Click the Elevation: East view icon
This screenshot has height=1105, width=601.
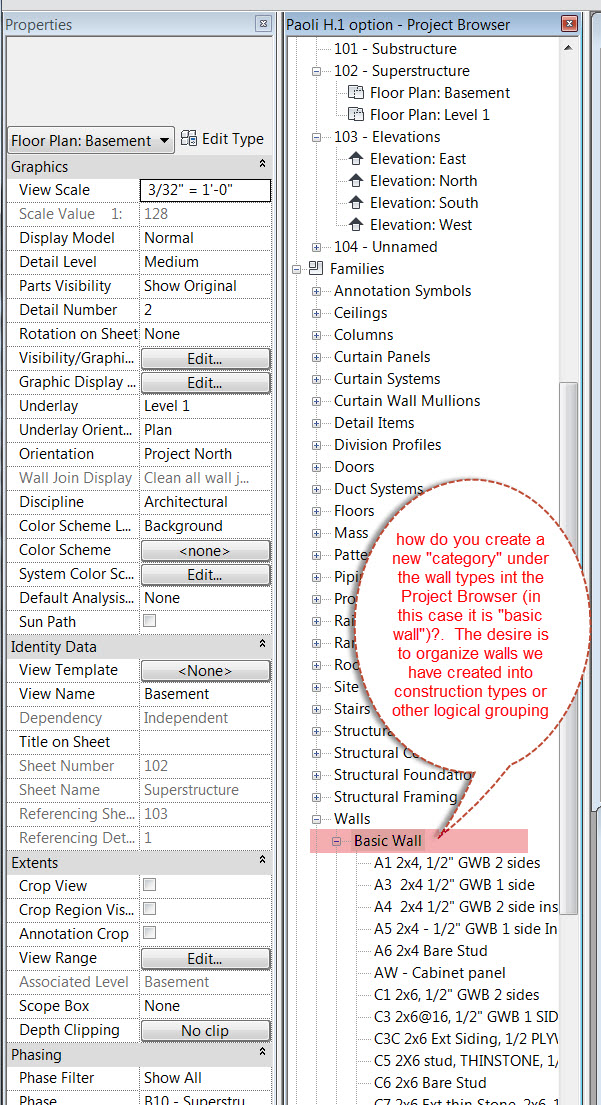[357, 159]
